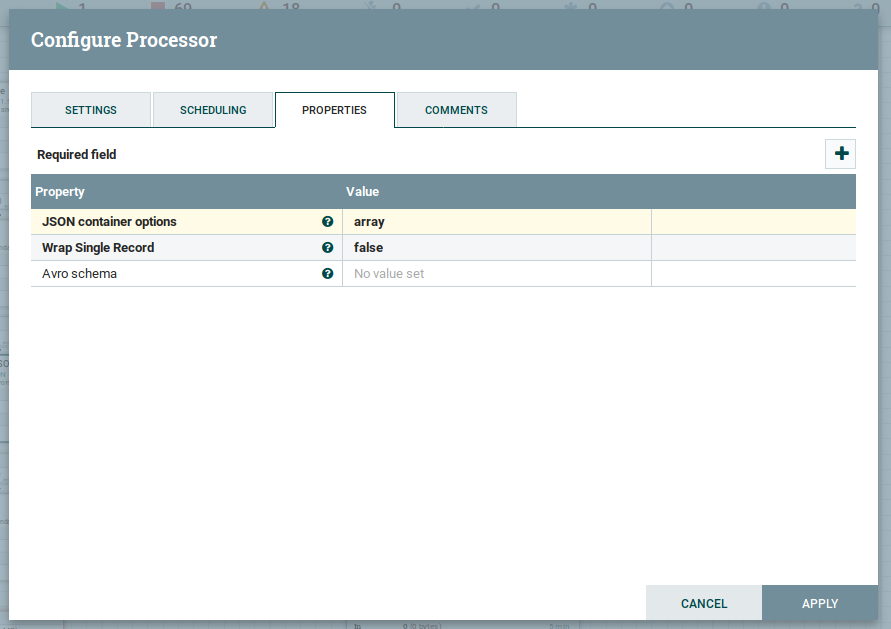Select the Wrap Single Record property name

click(98, 248)
